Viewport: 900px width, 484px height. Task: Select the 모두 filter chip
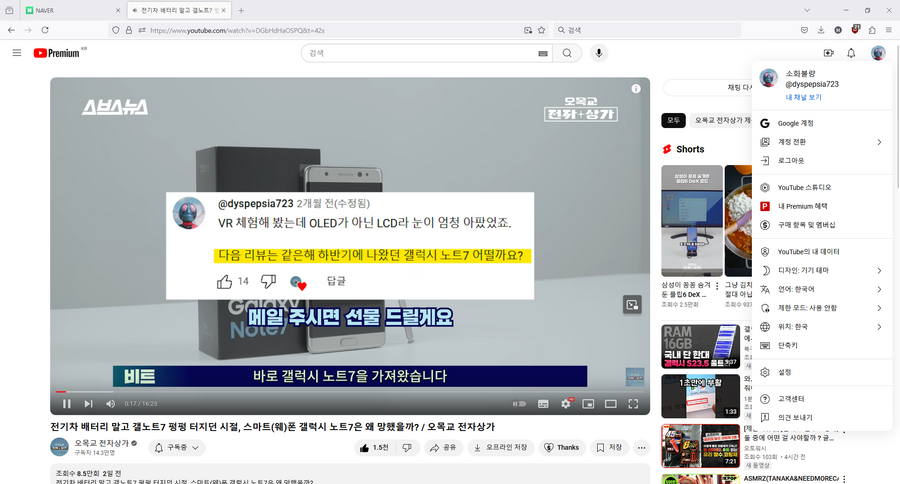pyautogui.click(x=673, y=120)
